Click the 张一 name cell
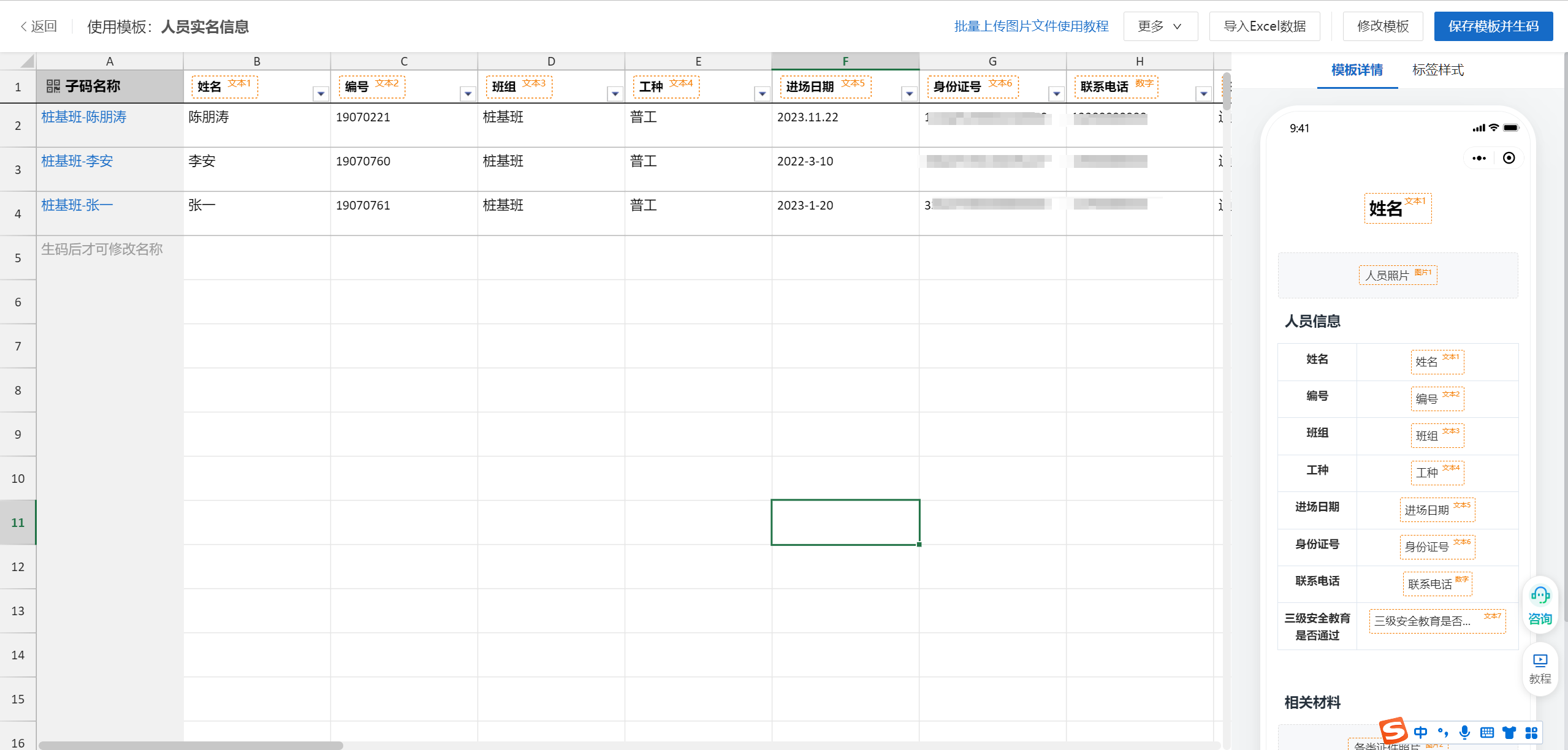Image resolution: width=1568 pixels, height=750 pixels. click(x=257, y=213)
